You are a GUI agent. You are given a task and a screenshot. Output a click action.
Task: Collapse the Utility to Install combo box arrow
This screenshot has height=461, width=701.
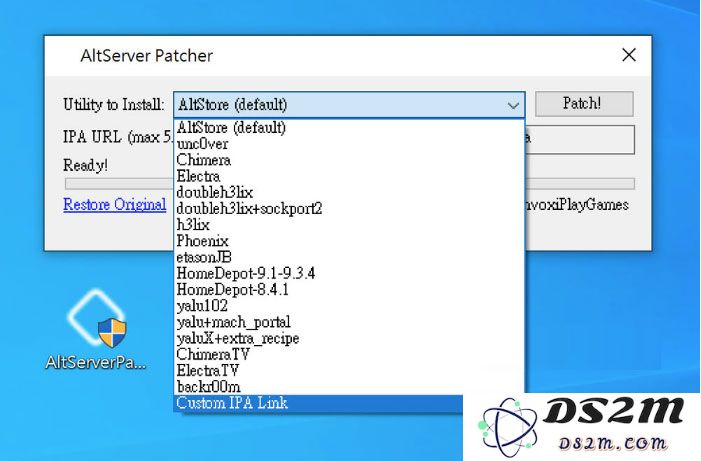513,106
